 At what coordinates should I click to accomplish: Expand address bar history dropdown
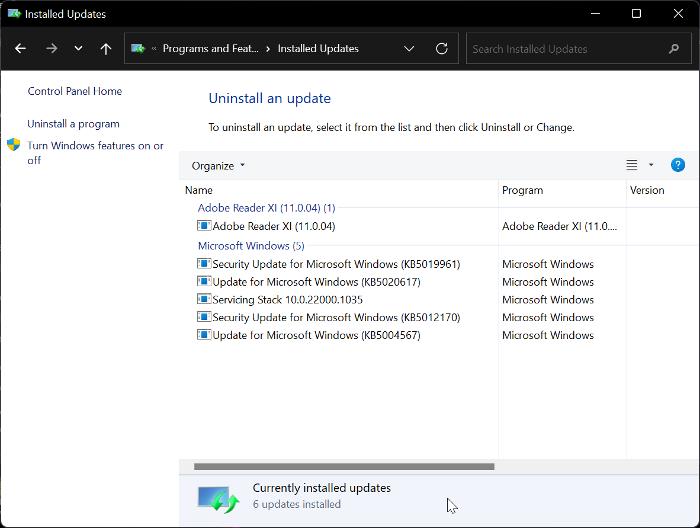pyautogui.click(x=409, y=48)
